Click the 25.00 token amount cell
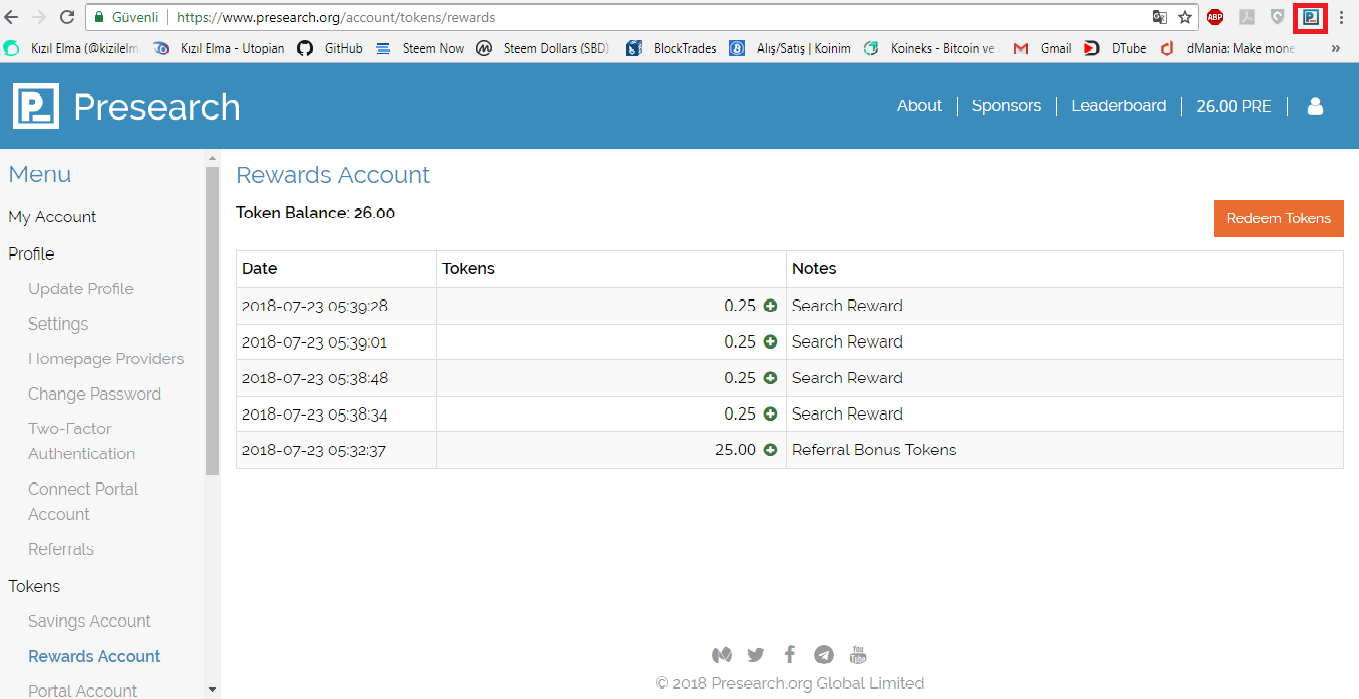 pyautogui.click(x=611, y=450)
